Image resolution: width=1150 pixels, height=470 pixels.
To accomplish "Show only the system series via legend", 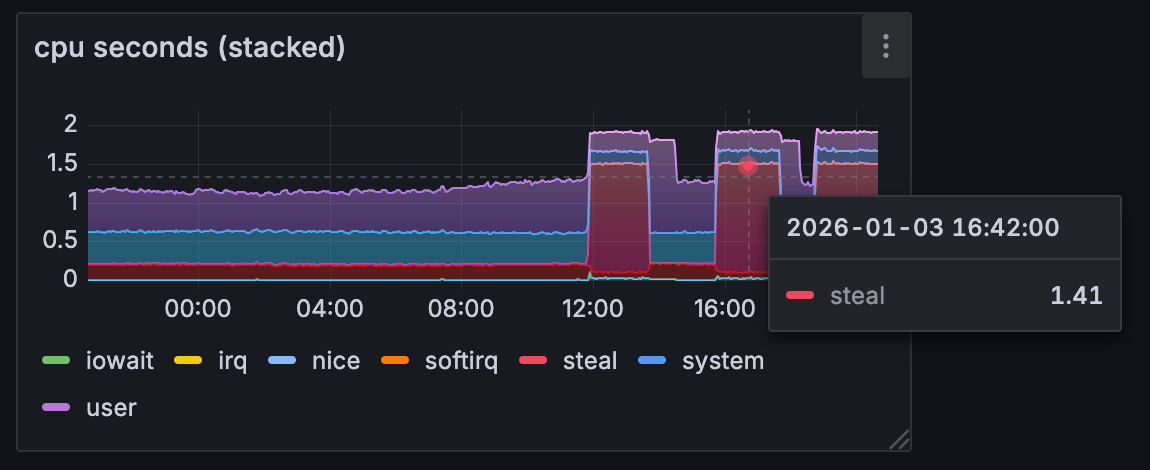I will tap(723, 361).
